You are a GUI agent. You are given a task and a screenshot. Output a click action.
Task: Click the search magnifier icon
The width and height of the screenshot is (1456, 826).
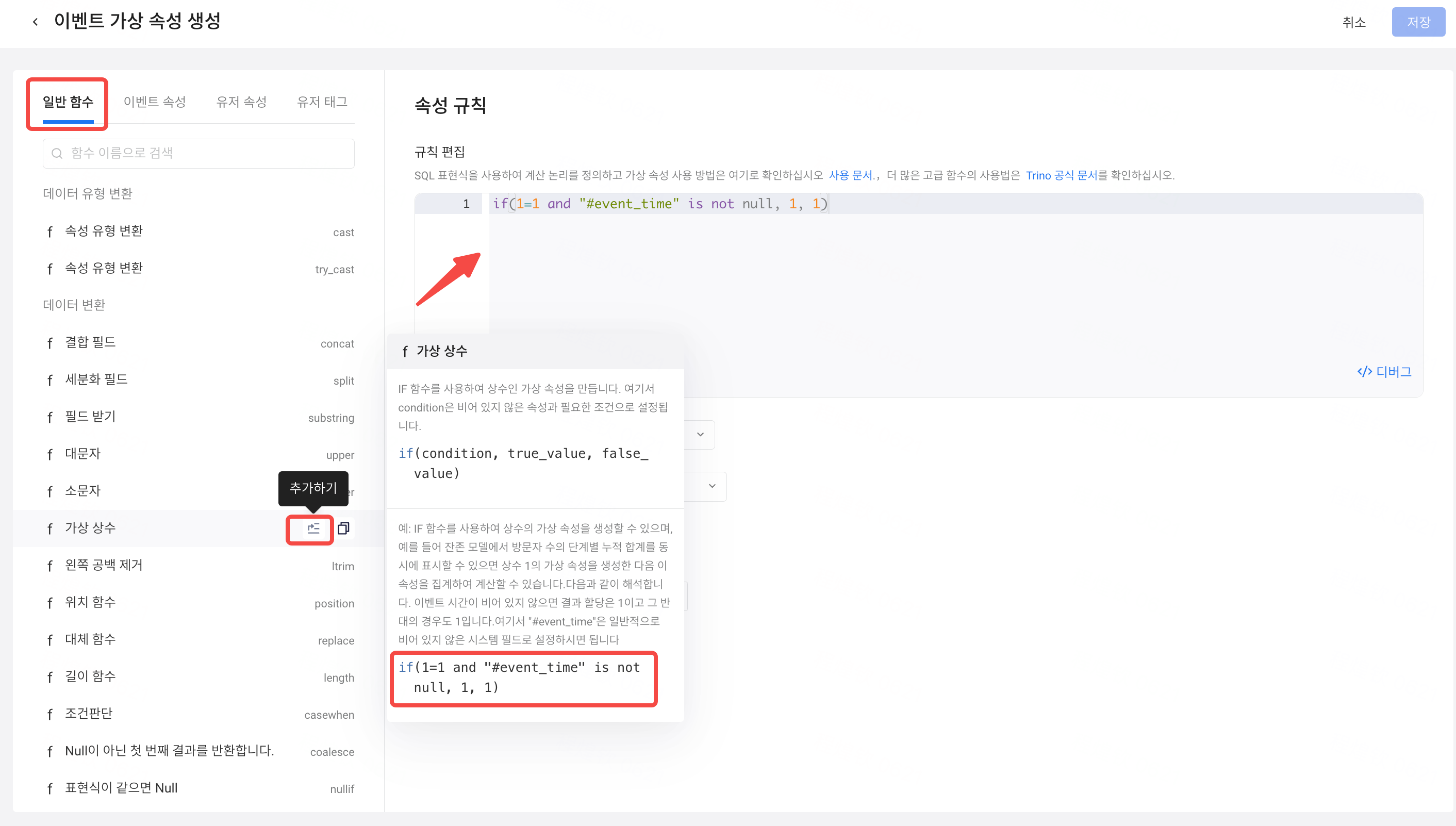[57, 153]
